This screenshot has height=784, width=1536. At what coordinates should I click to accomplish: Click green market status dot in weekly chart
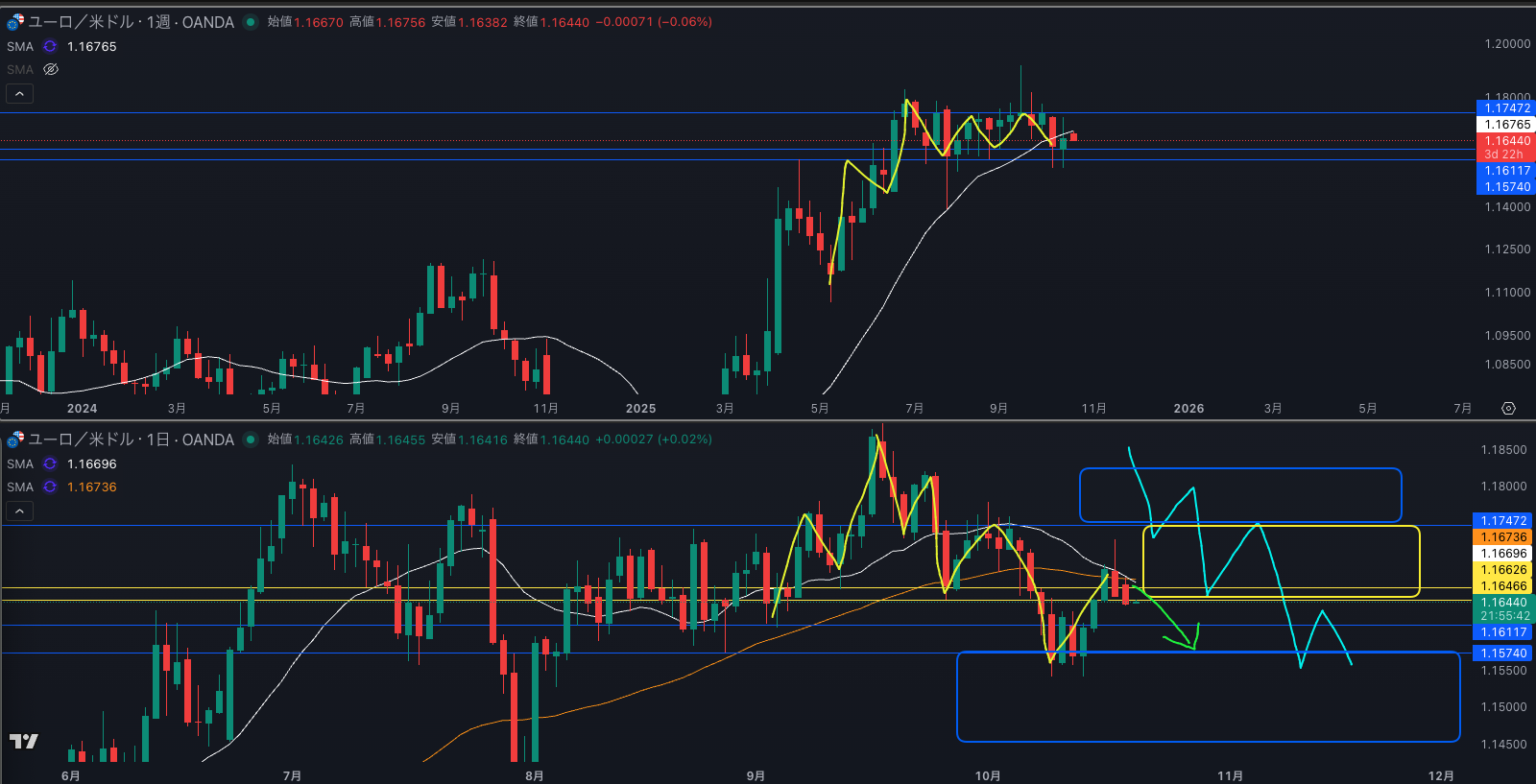coord(251,22)
